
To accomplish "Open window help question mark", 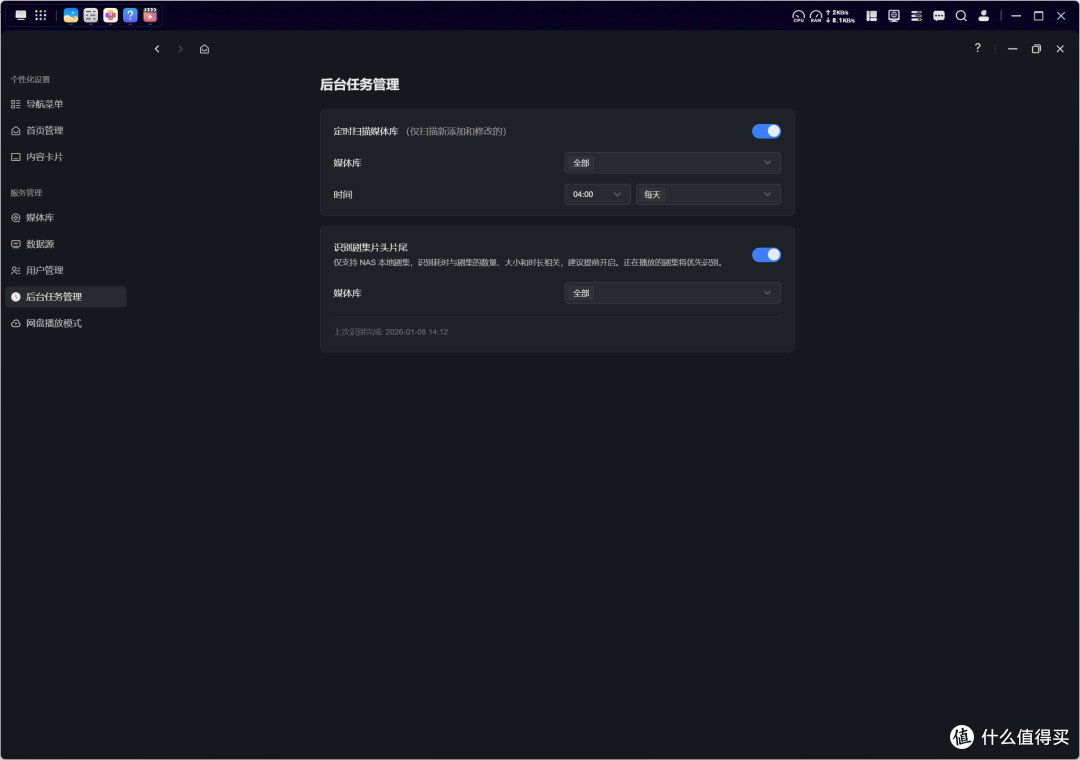I will [x=977, y=48].
